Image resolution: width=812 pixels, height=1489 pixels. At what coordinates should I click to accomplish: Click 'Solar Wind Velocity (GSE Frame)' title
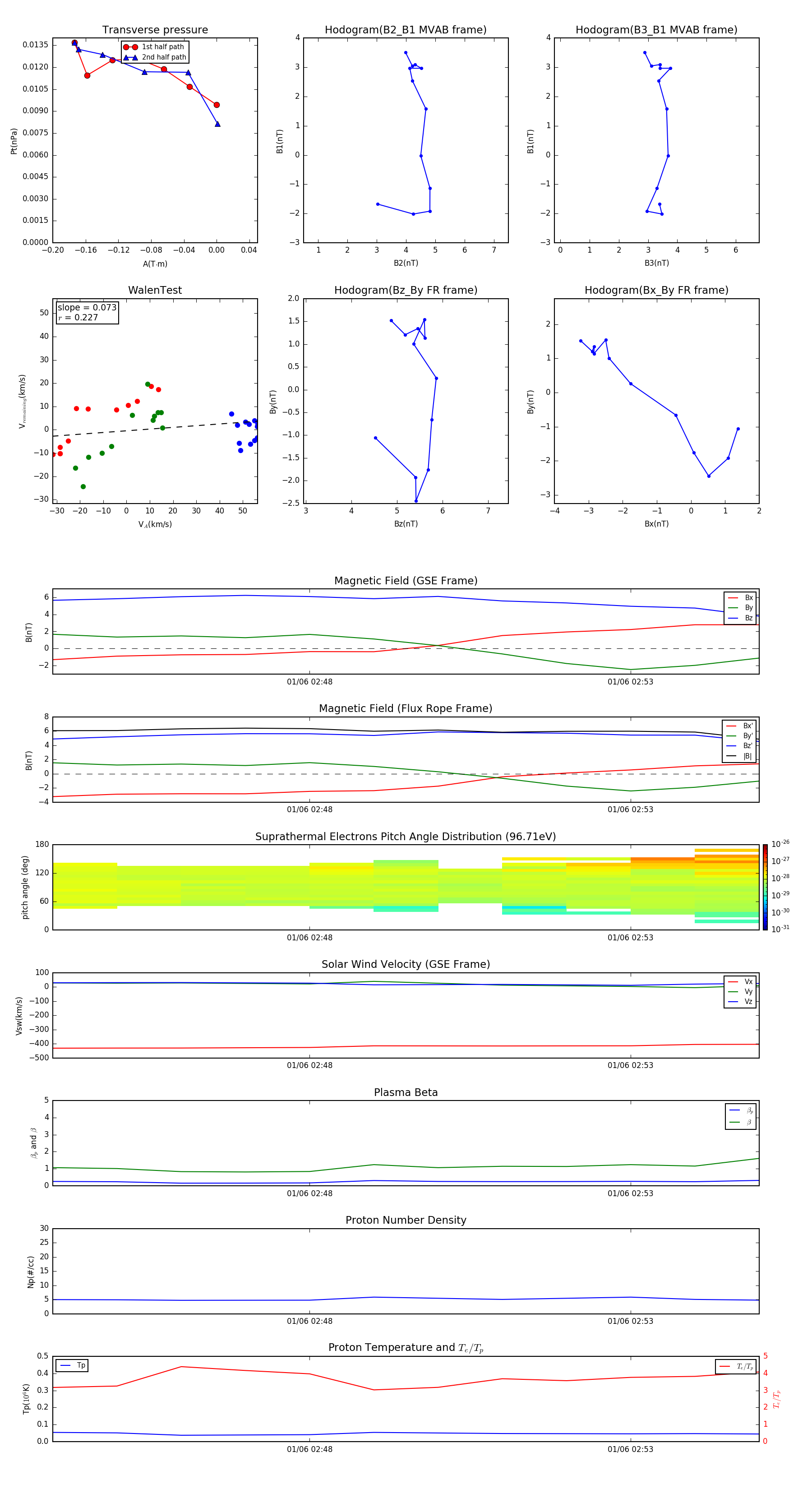pyautogui.click(x=406, y=964)
